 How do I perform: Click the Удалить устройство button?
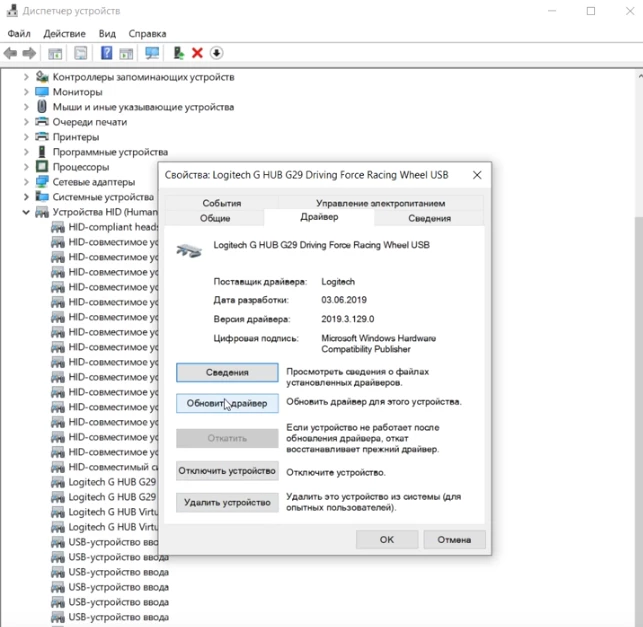pos(227,503)
